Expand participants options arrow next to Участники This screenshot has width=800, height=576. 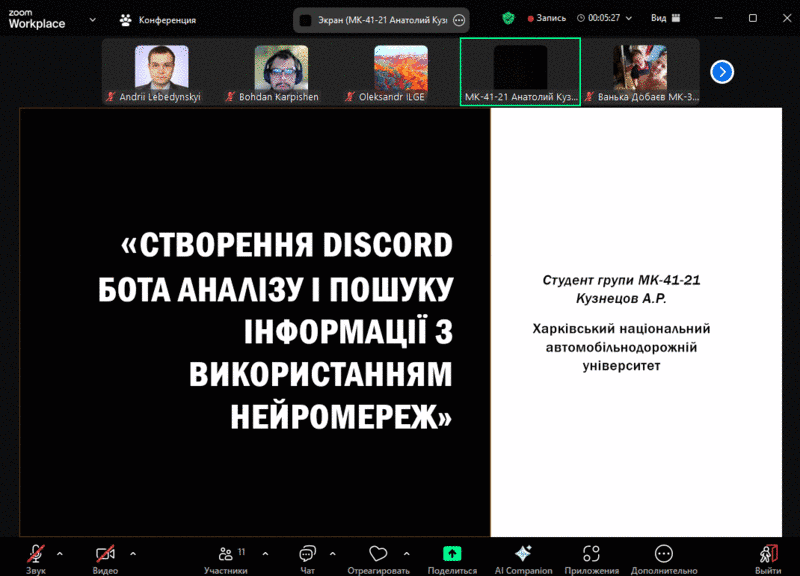click(265, 554)
